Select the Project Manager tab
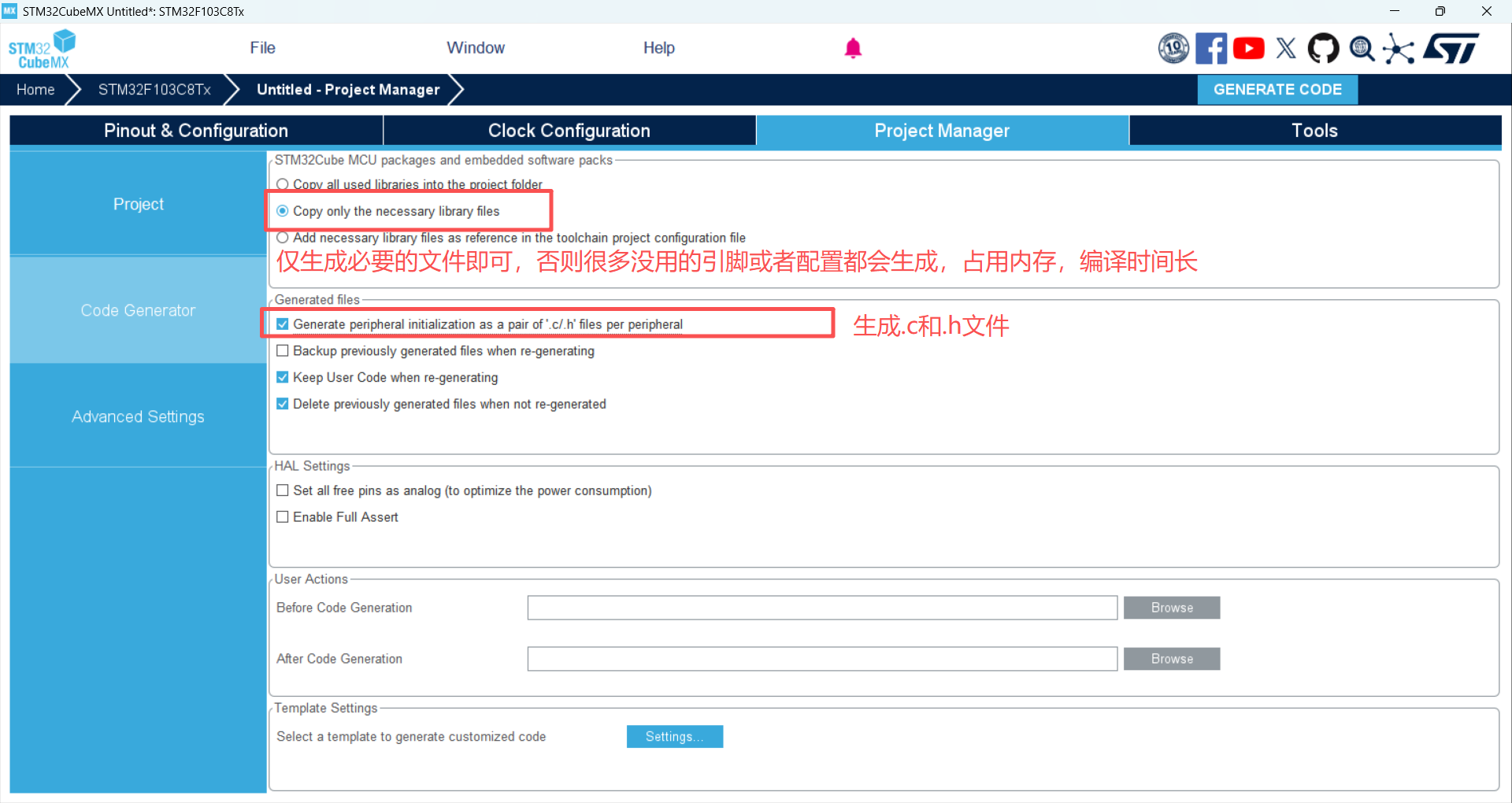 (x=942, y=131)
